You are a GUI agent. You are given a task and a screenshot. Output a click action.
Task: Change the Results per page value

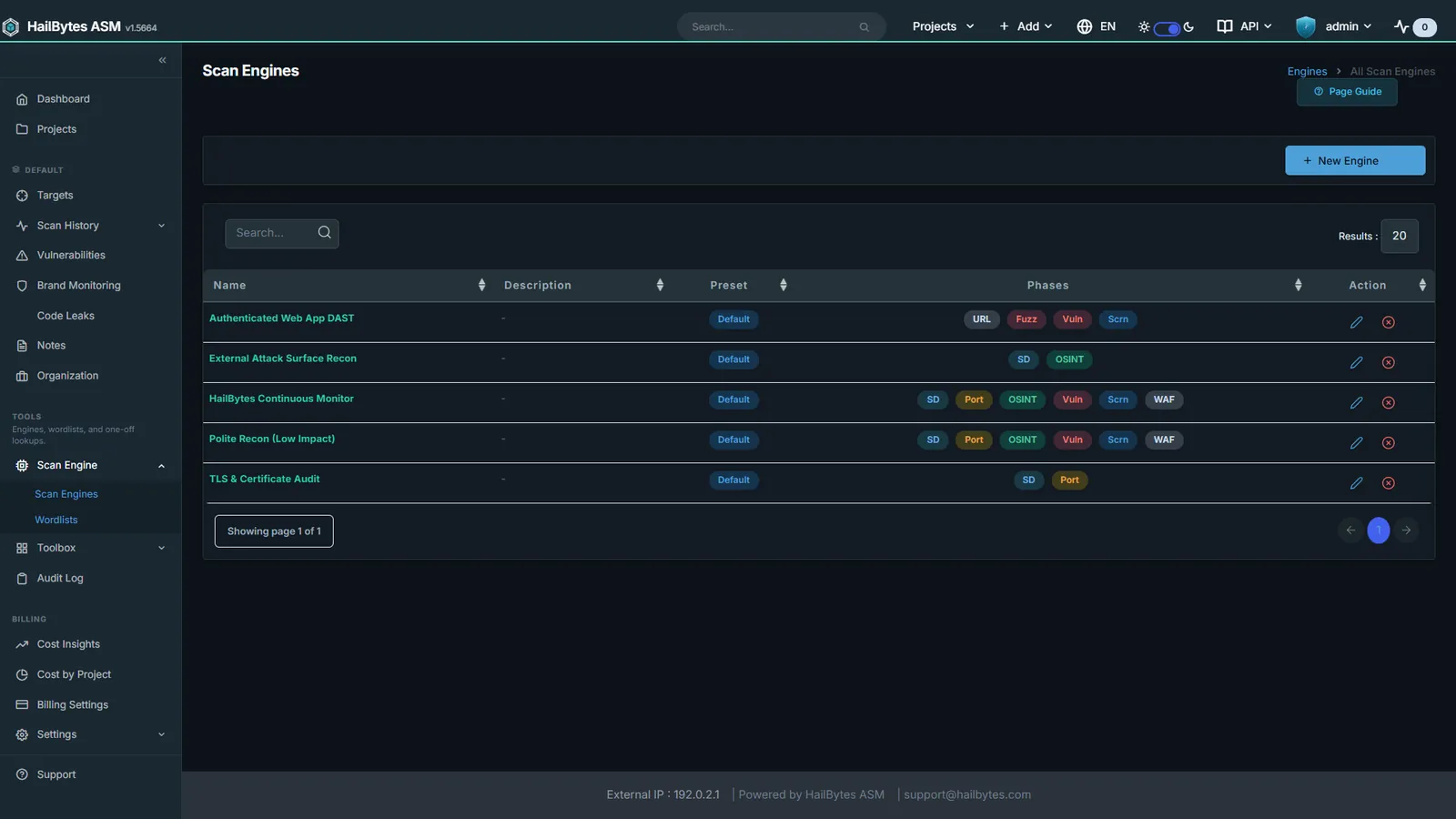1399,236
